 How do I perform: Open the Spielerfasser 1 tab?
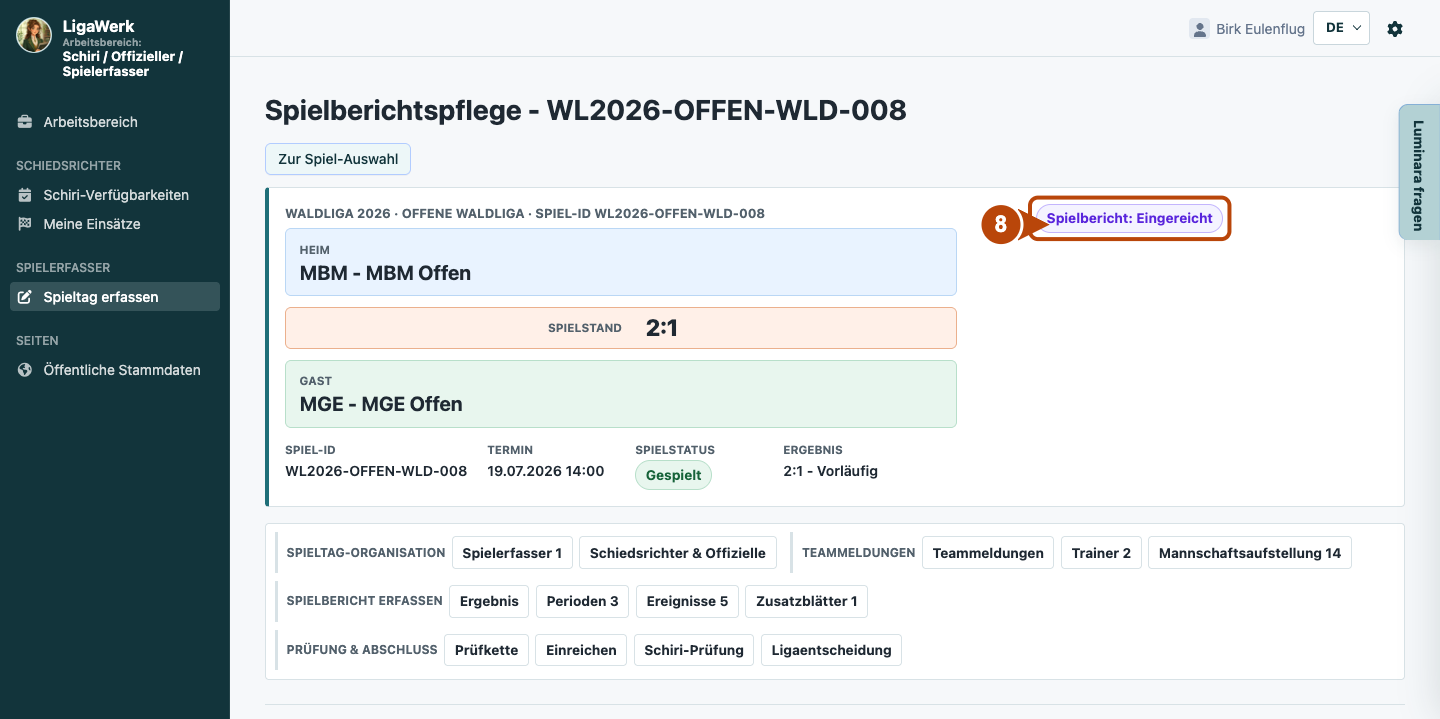coord(512,553)
